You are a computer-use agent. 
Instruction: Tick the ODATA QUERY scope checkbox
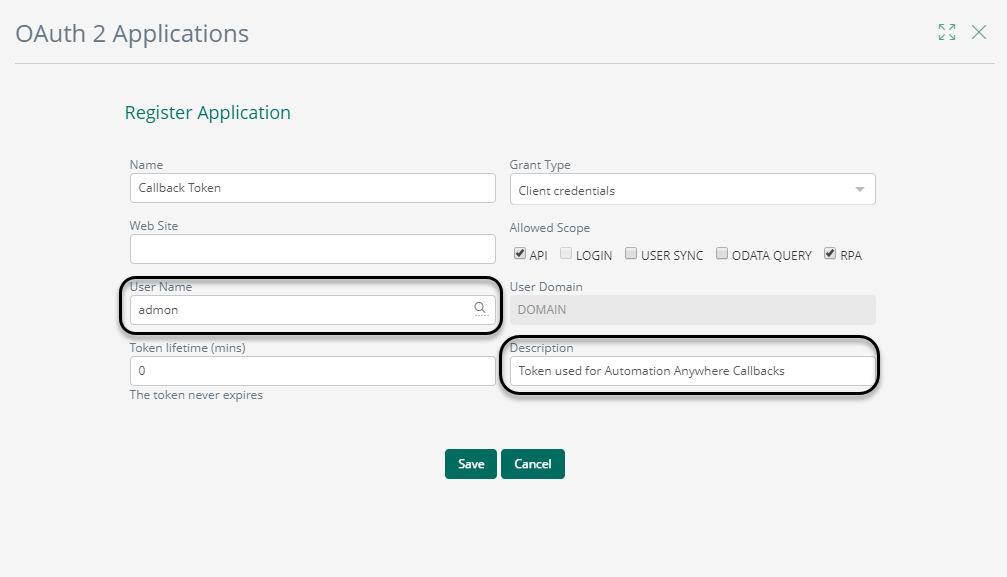[722, 253]
